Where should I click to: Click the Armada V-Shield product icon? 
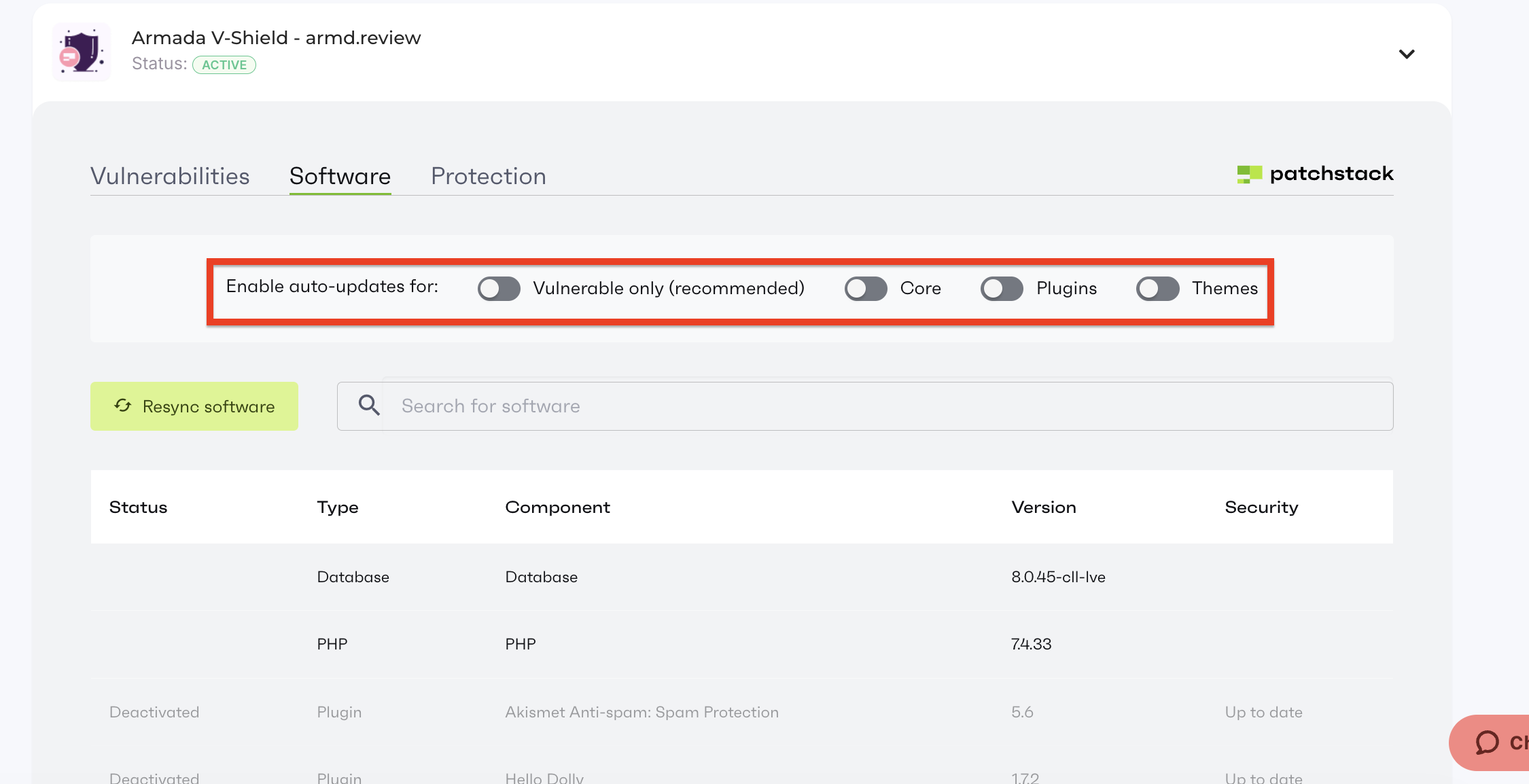pos(82,52)
